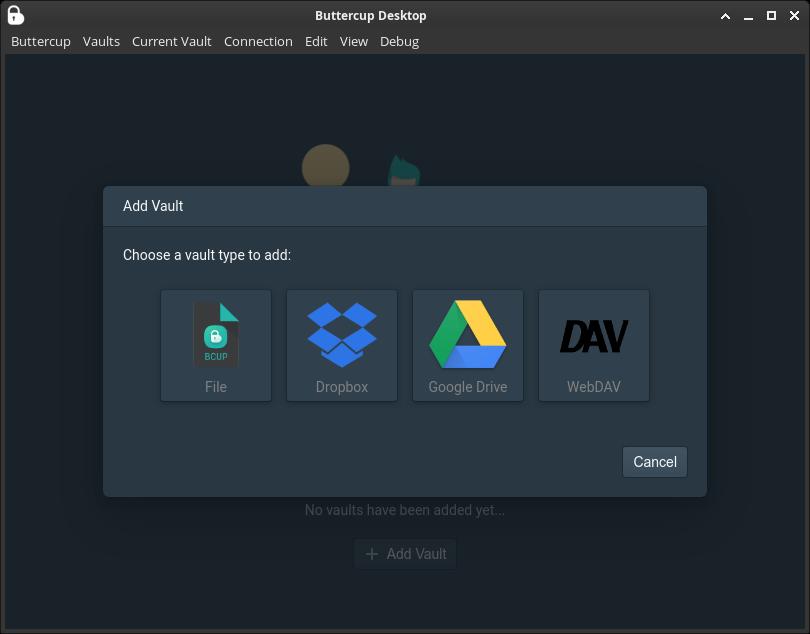Viewport: 810px width, 634px height.
Task: Open the Edit menu
Action: 316,41
